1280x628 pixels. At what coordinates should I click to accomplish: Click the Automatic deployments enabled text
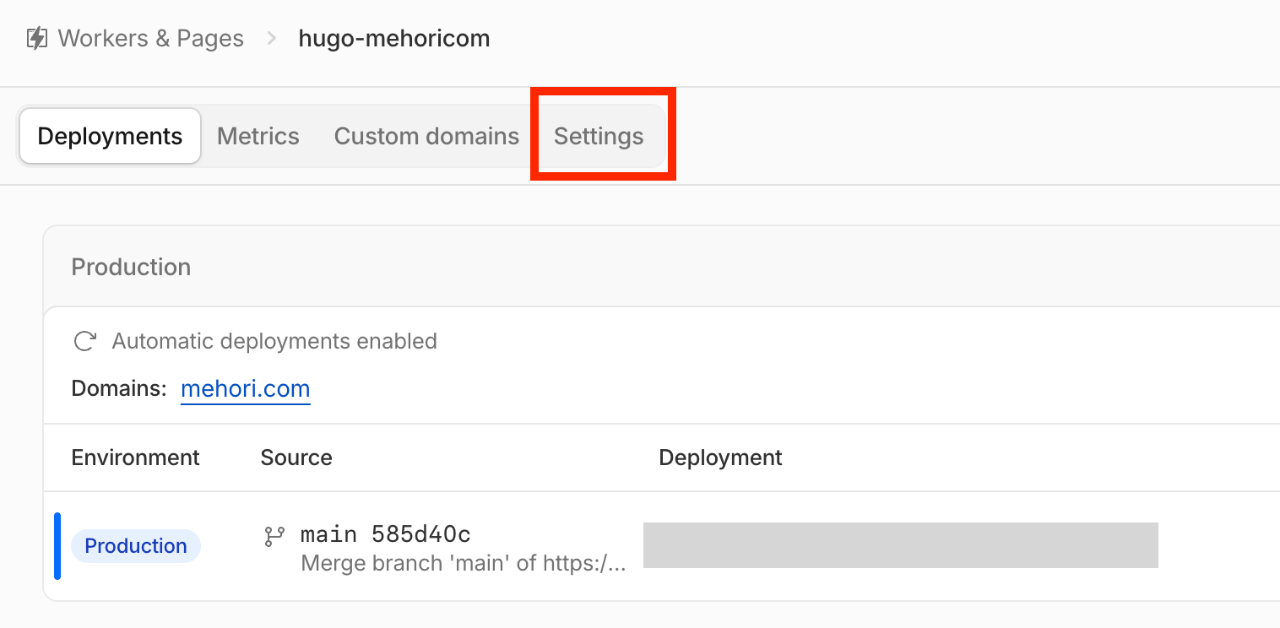click(x=275, y=341)
